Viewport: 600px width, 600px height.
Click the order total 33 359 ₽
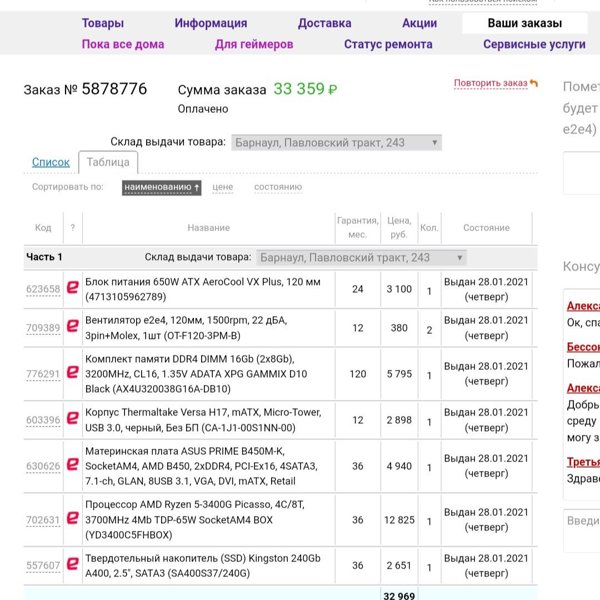point(305,89)
